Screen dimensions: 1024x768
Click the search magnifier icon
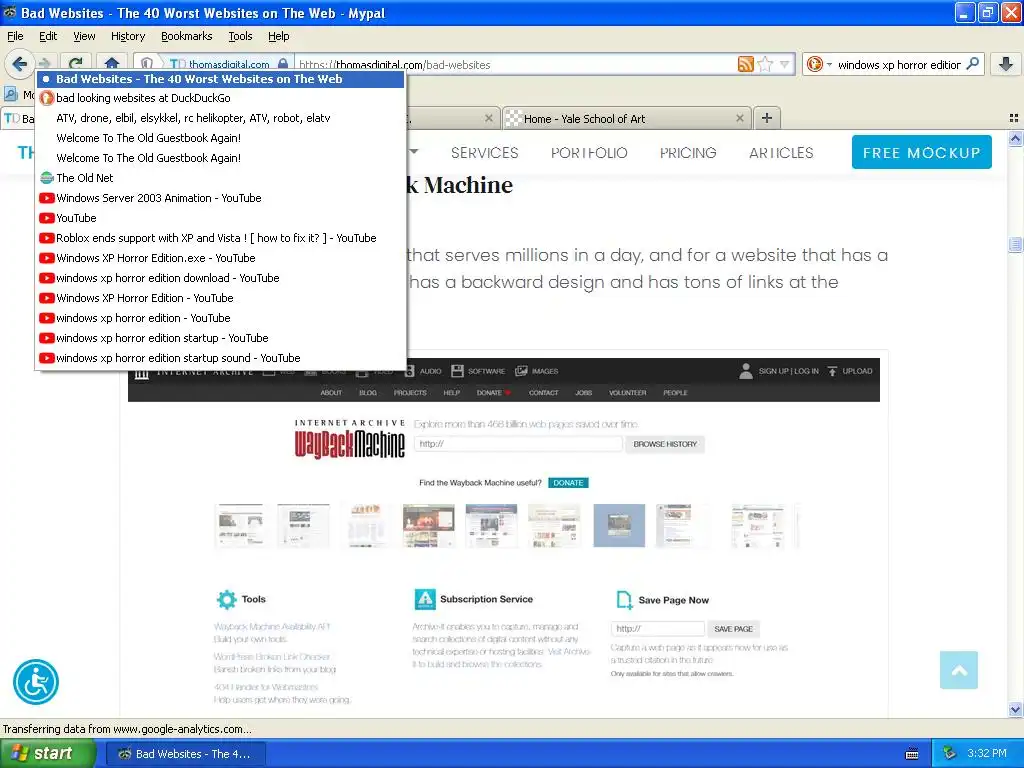(972, 64)
